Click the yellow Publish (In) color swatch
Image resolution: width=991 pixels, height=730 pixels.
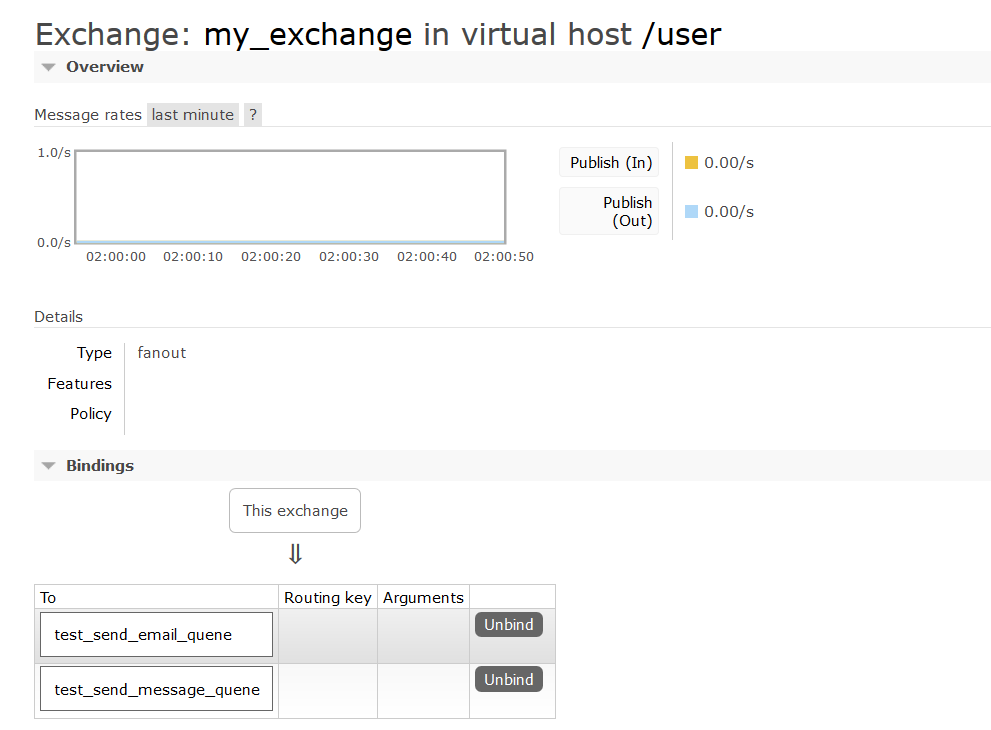691,162
